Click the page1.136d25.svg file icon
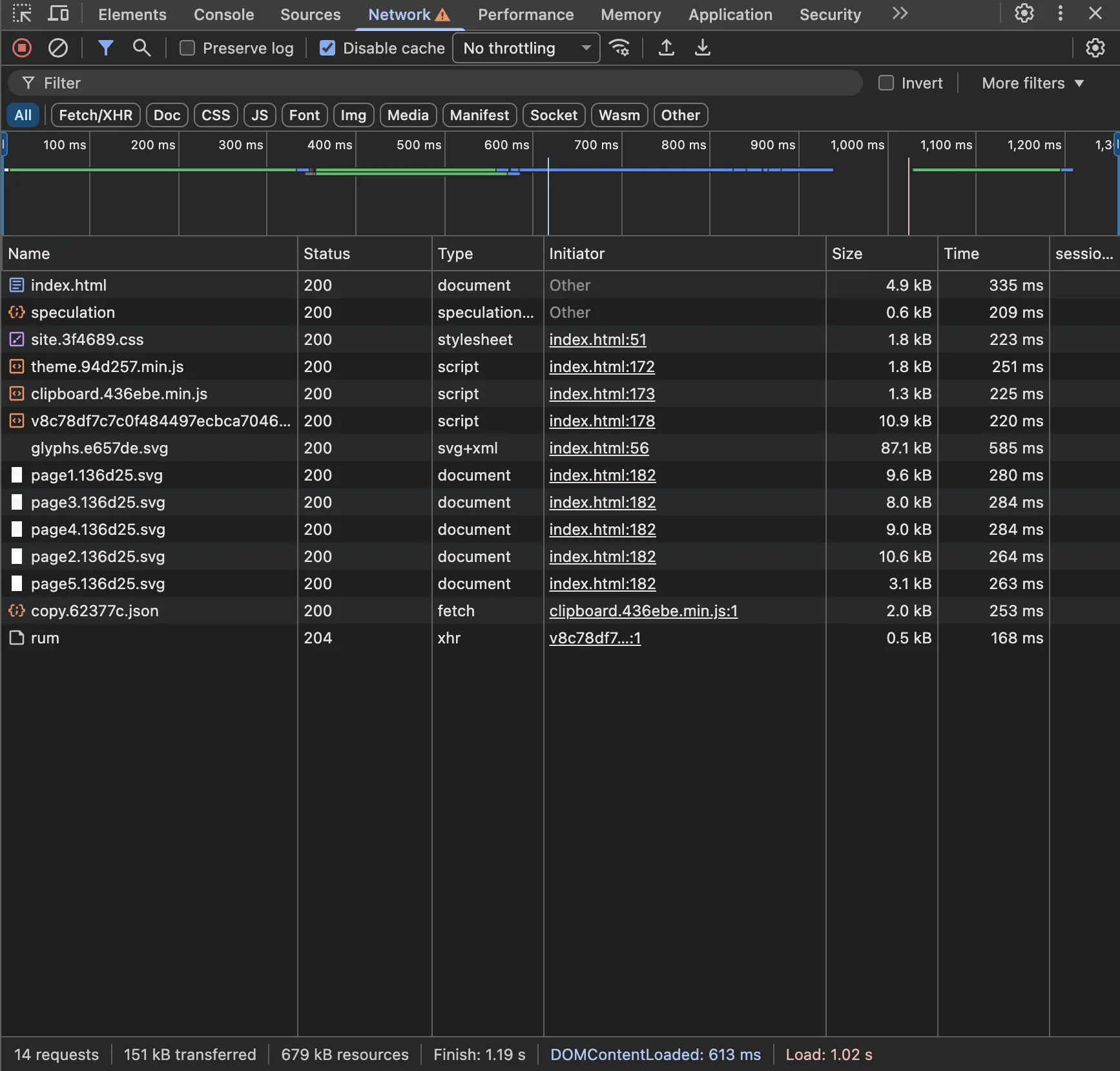 pos(17,475)
